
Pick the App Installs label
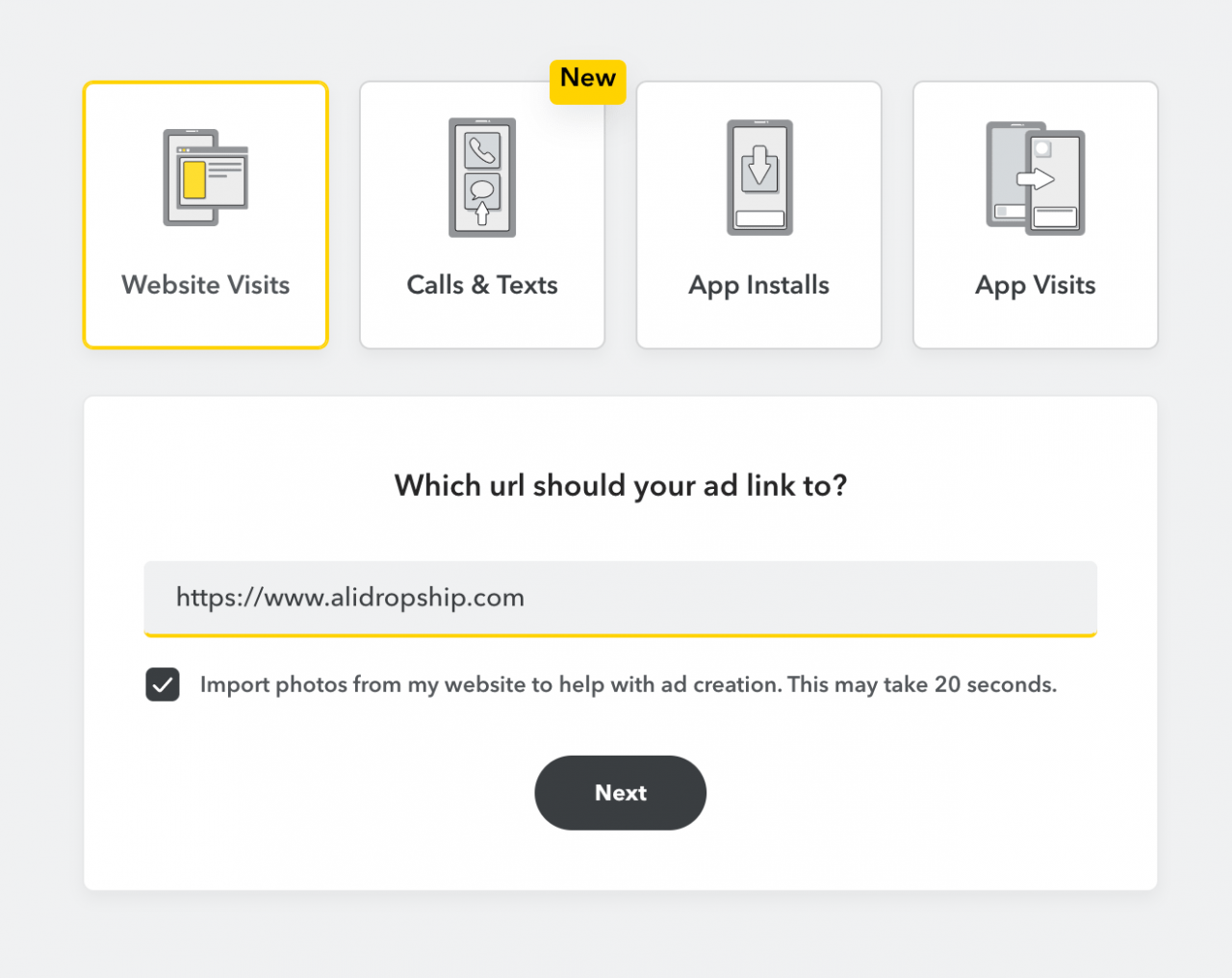coord(759,285)
